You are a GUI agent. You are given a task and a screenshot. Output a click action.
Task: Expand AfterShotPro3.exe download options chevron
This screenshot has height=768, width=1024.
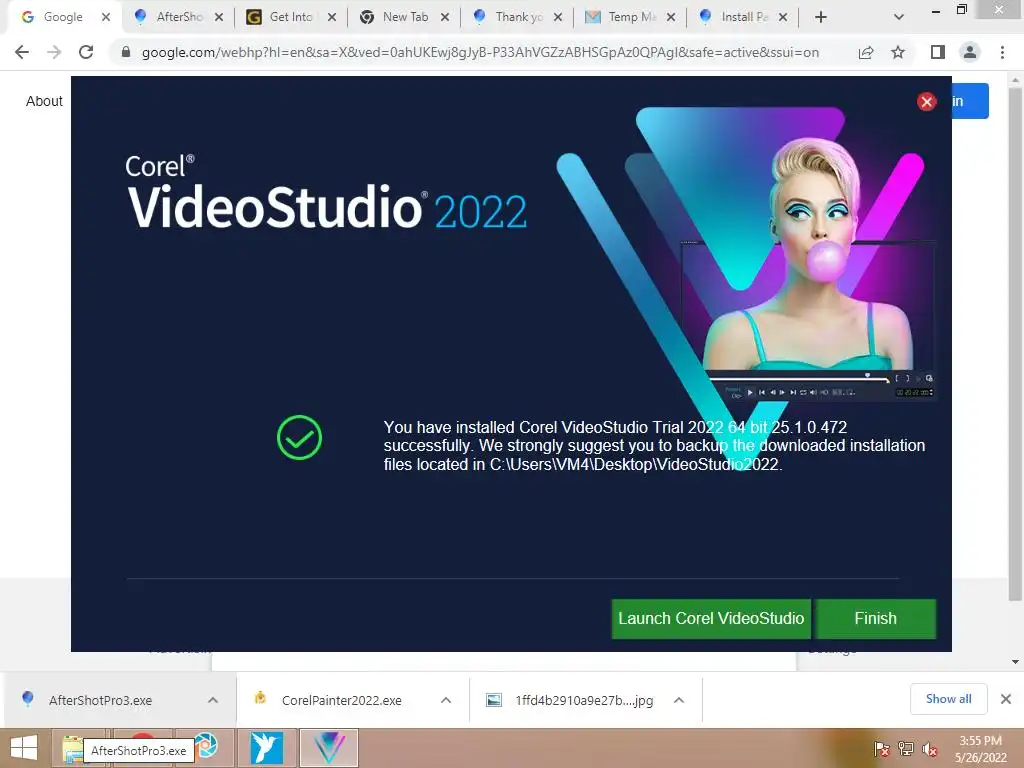tap(213, 700)
